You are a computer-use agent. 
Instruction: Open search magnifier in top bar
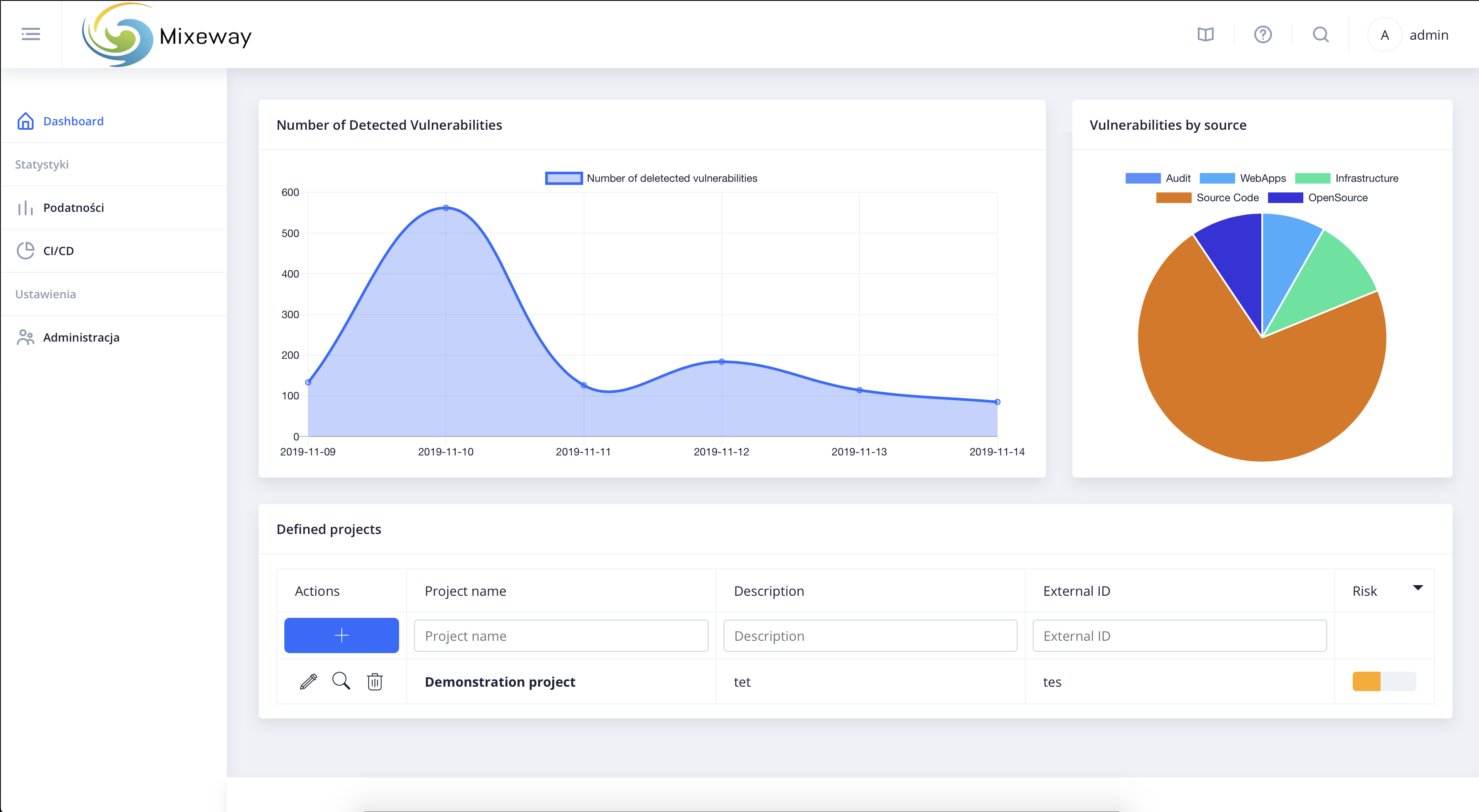click(x=1321, y=35)
